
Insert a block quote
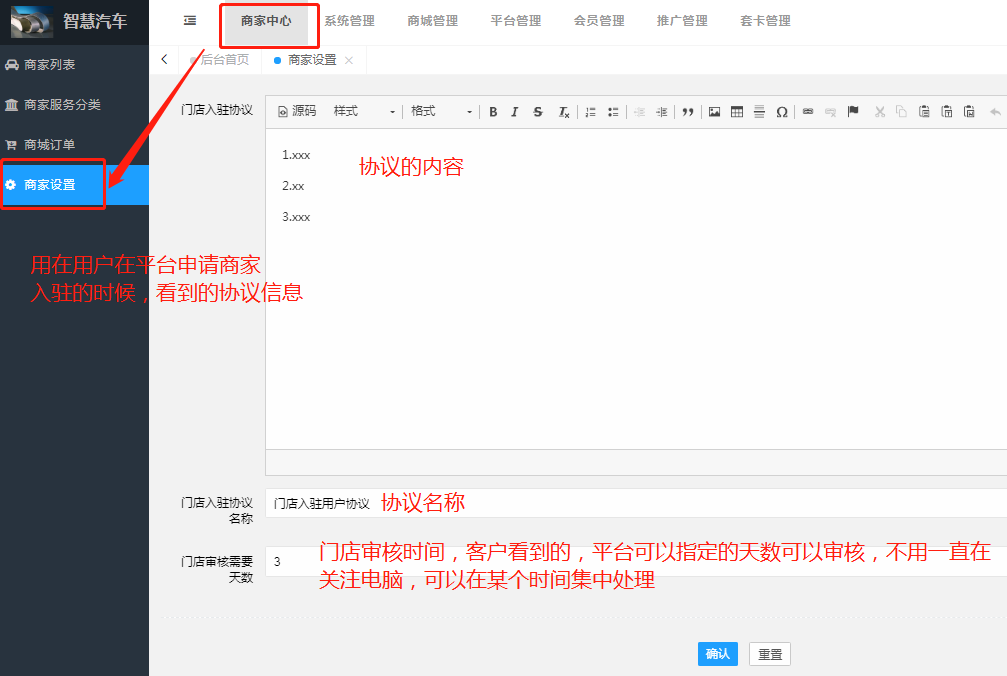point(688,112)
